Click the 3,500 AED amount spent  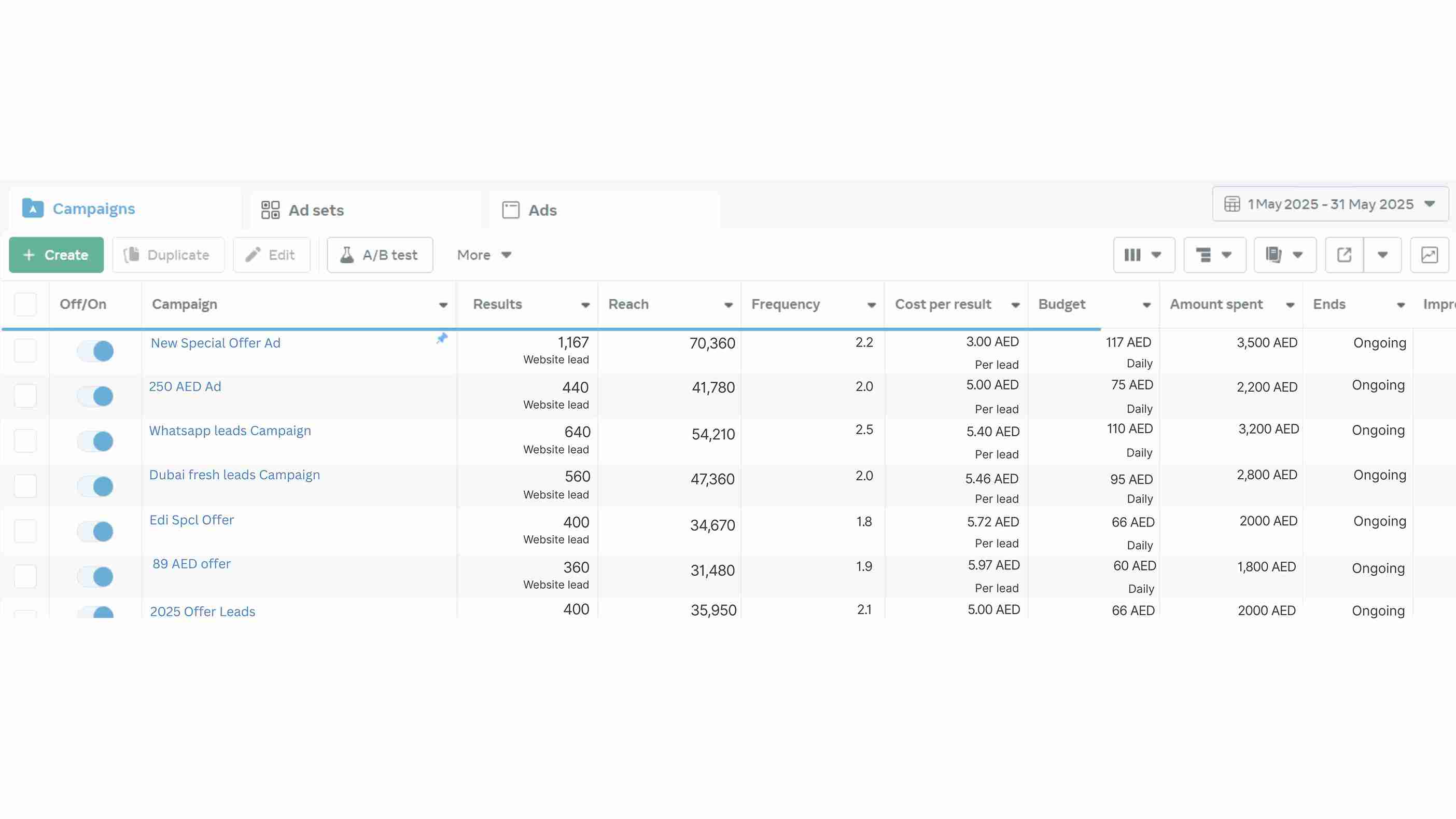[1267, 342]
